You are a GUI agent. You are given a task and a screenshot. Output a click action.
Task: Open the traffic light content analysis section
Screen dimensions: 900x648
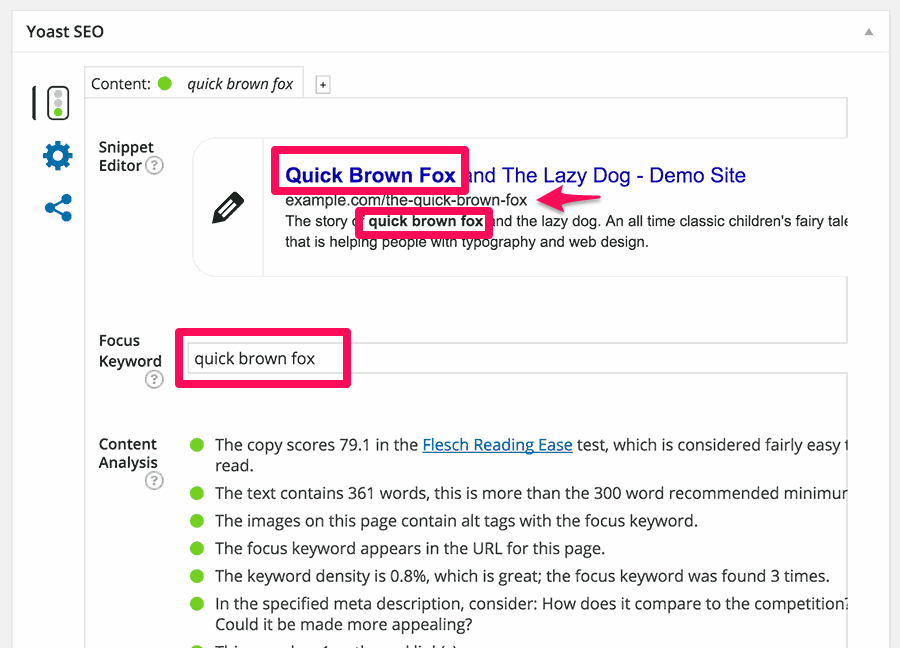[58, 103]
